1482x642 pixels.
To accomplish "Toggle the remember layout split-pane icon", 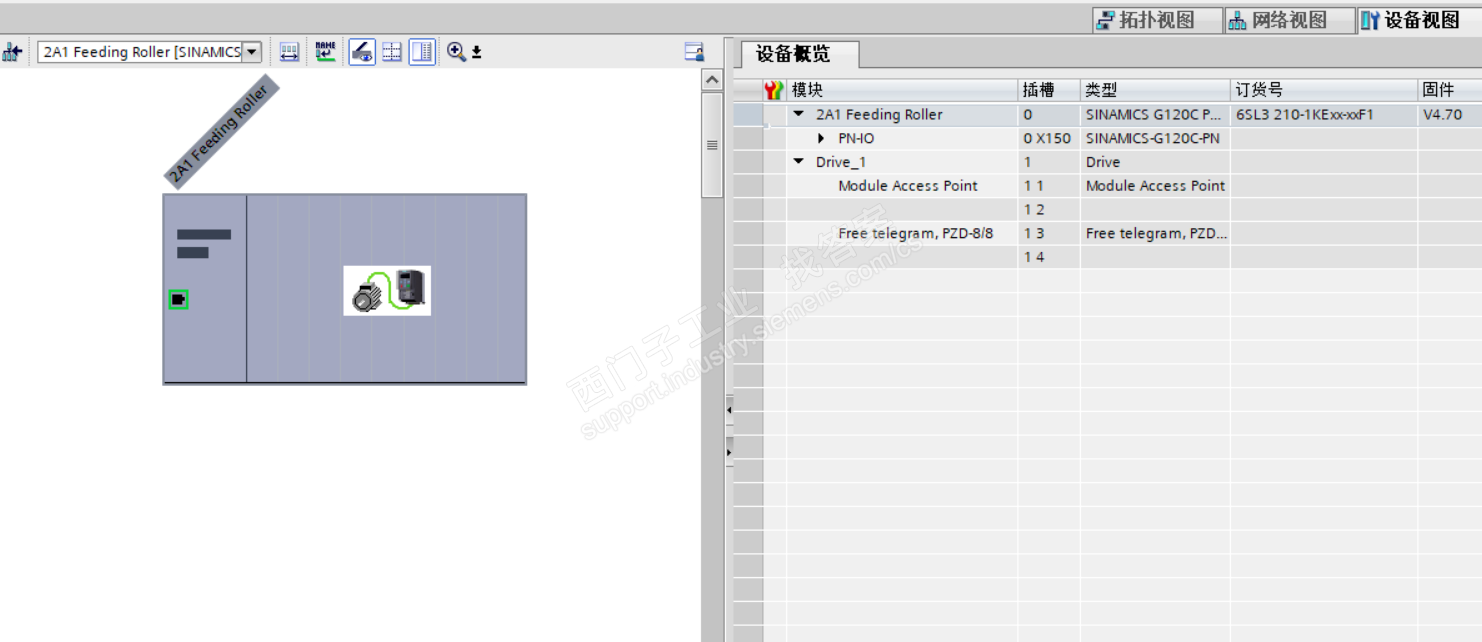I will [x=422, y=52].
